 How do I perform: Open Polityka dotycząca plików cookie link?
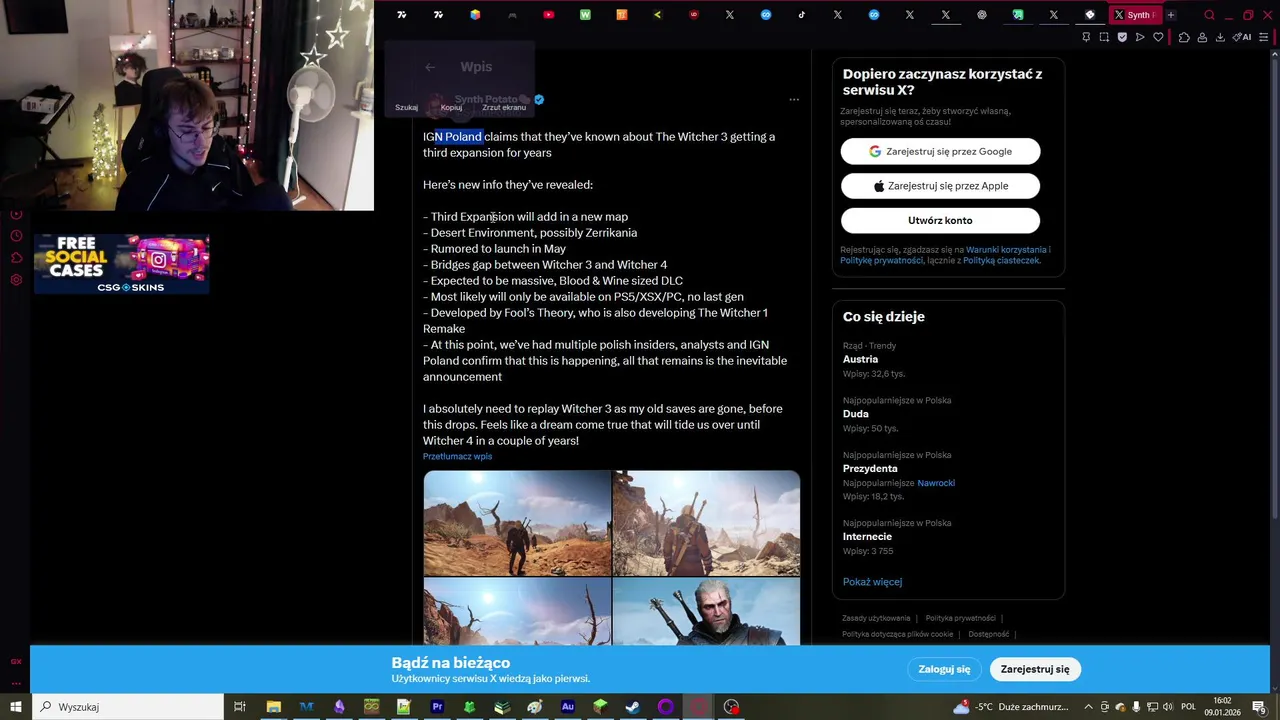[x=898, y=634]
